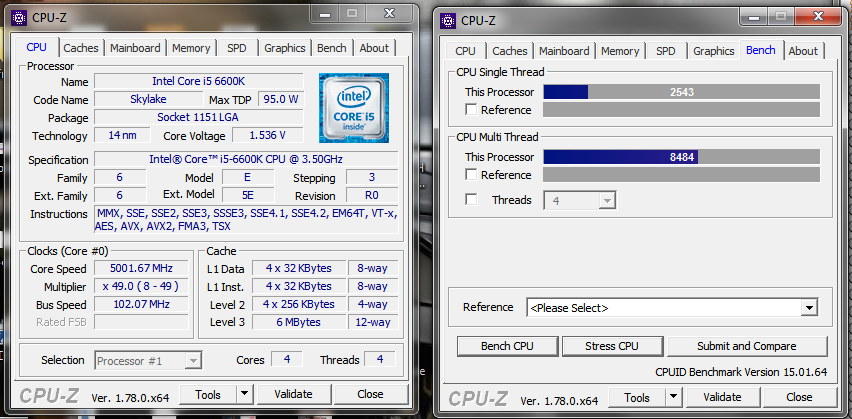Screen dimensions: 852x419
Task: Switch to Bench tab in left CPU-Z window
Action: pos(331,48)
